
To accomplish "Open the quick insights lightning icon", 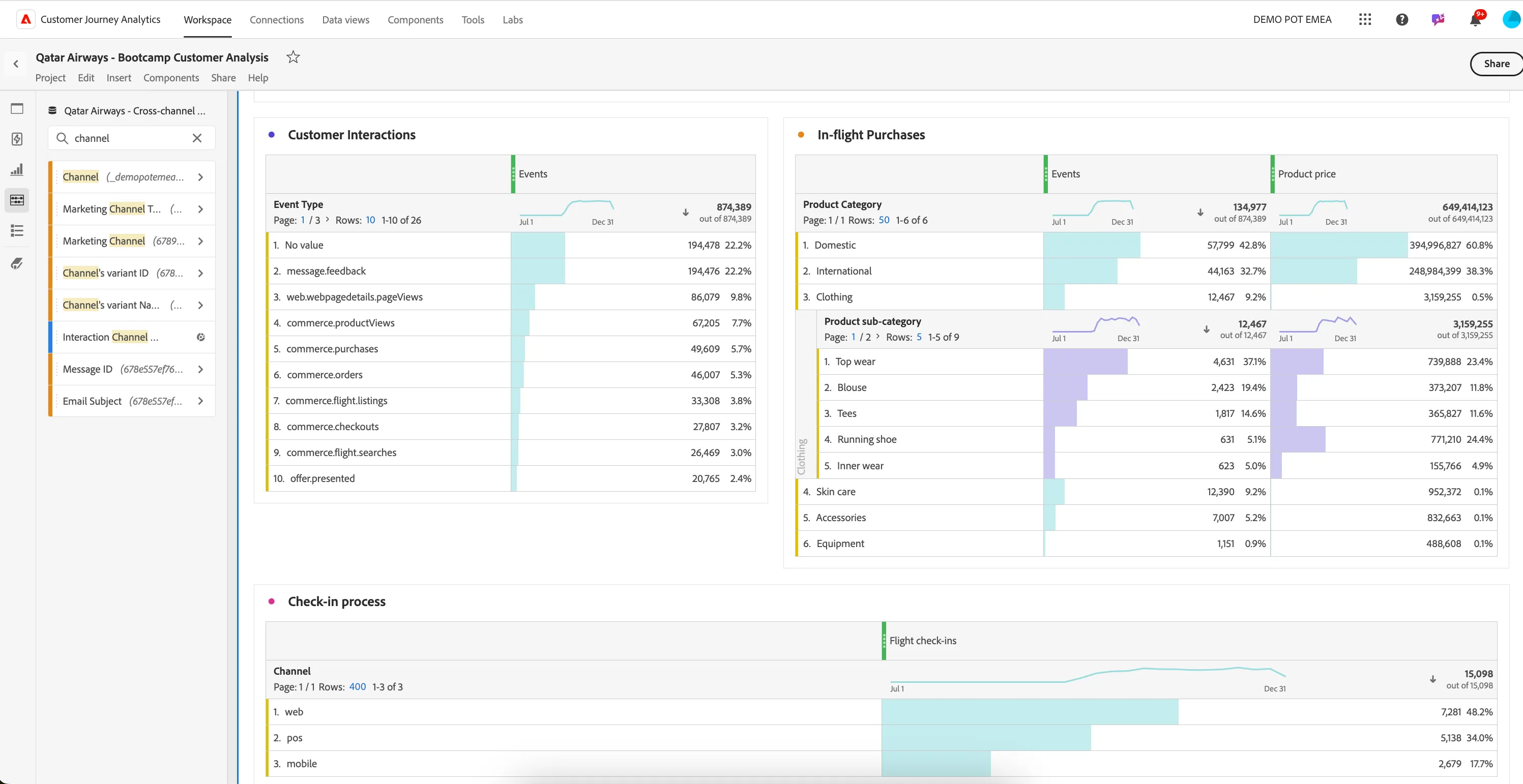I will point(17,139).
